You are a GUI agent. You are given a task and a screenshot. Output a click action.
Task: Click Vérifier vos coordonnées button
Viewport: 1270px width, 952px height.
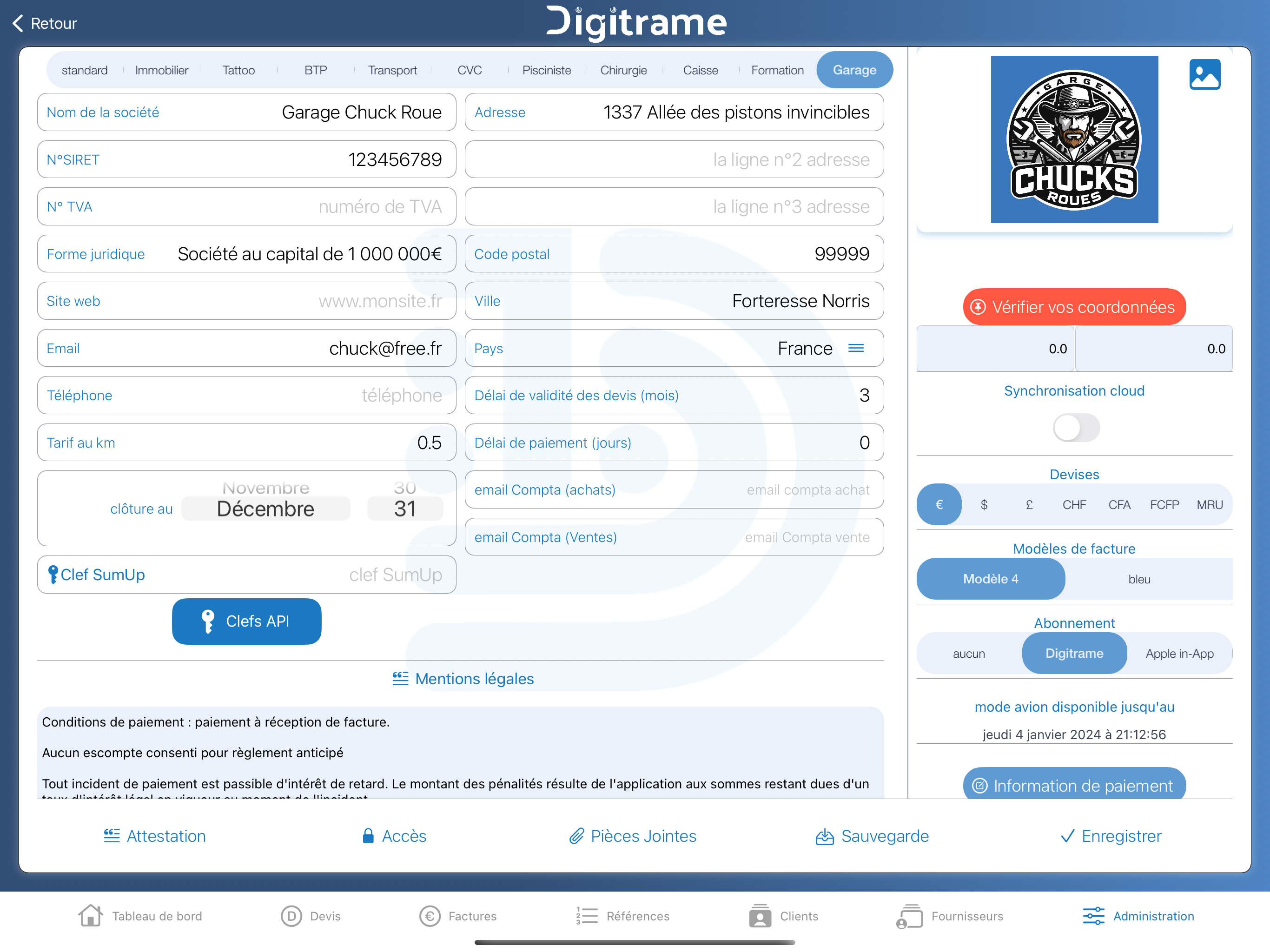click(x=1074, y=307)
